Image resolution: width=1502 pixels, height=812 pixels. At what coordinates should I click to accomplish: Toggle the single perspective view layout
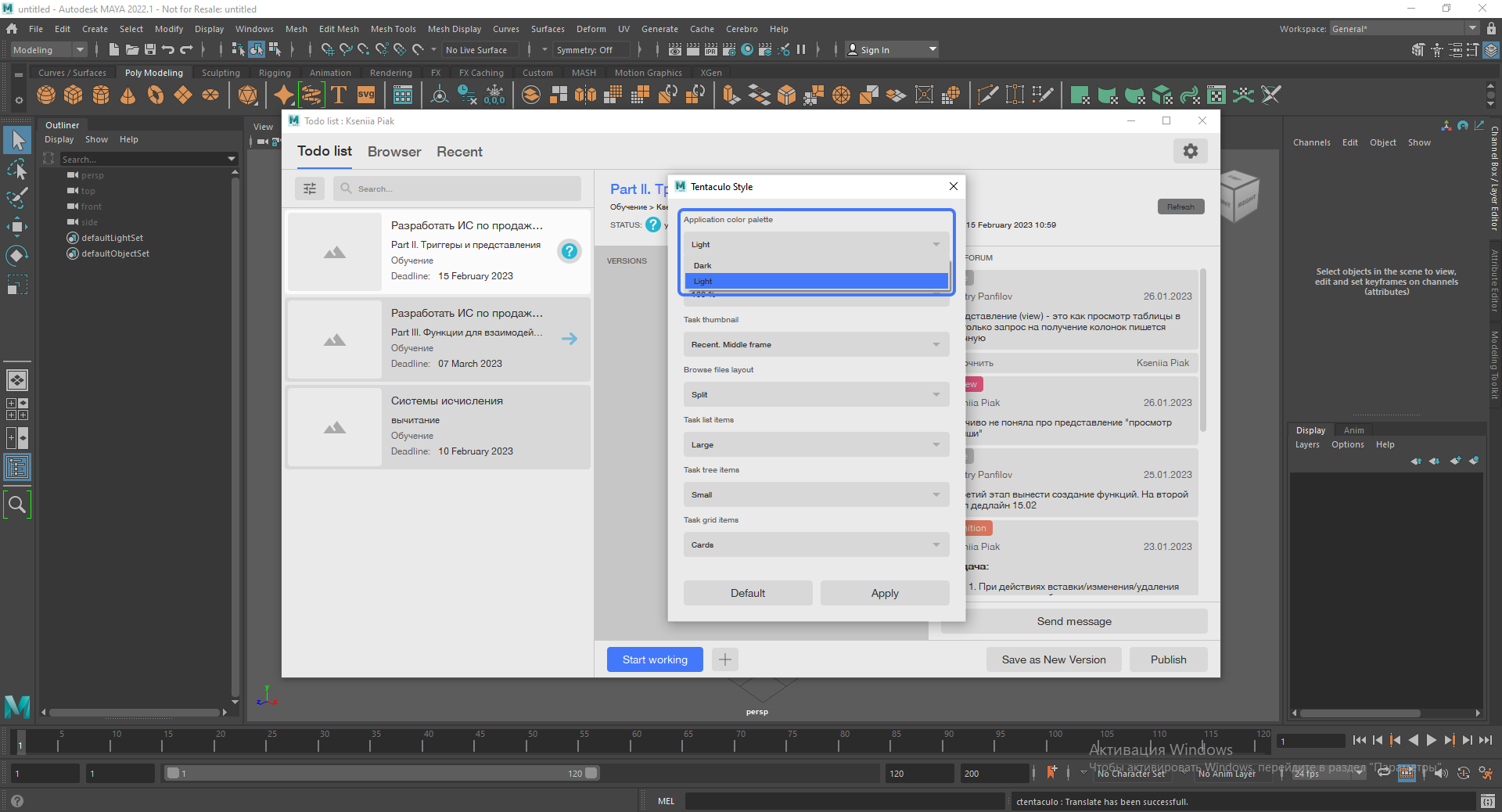[x=17, y=380]
